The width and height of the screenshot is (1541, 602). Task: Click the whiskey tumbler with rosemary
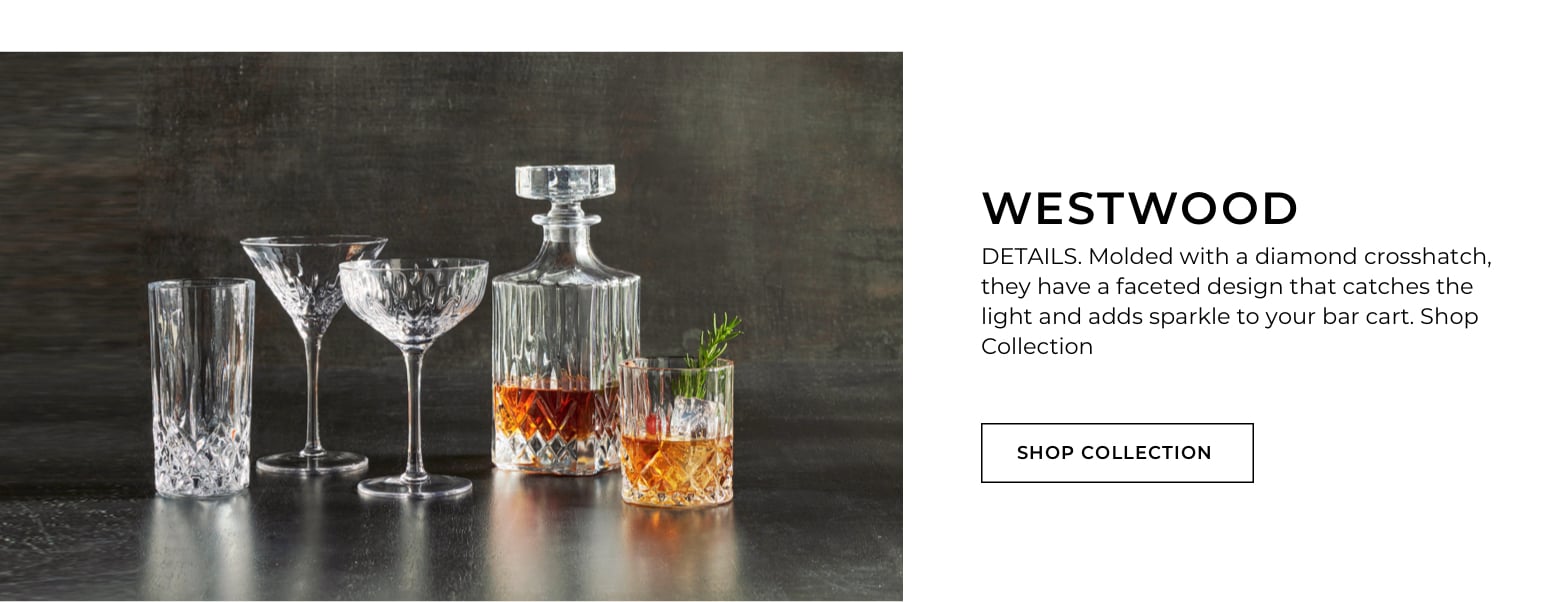coord(677,432)
